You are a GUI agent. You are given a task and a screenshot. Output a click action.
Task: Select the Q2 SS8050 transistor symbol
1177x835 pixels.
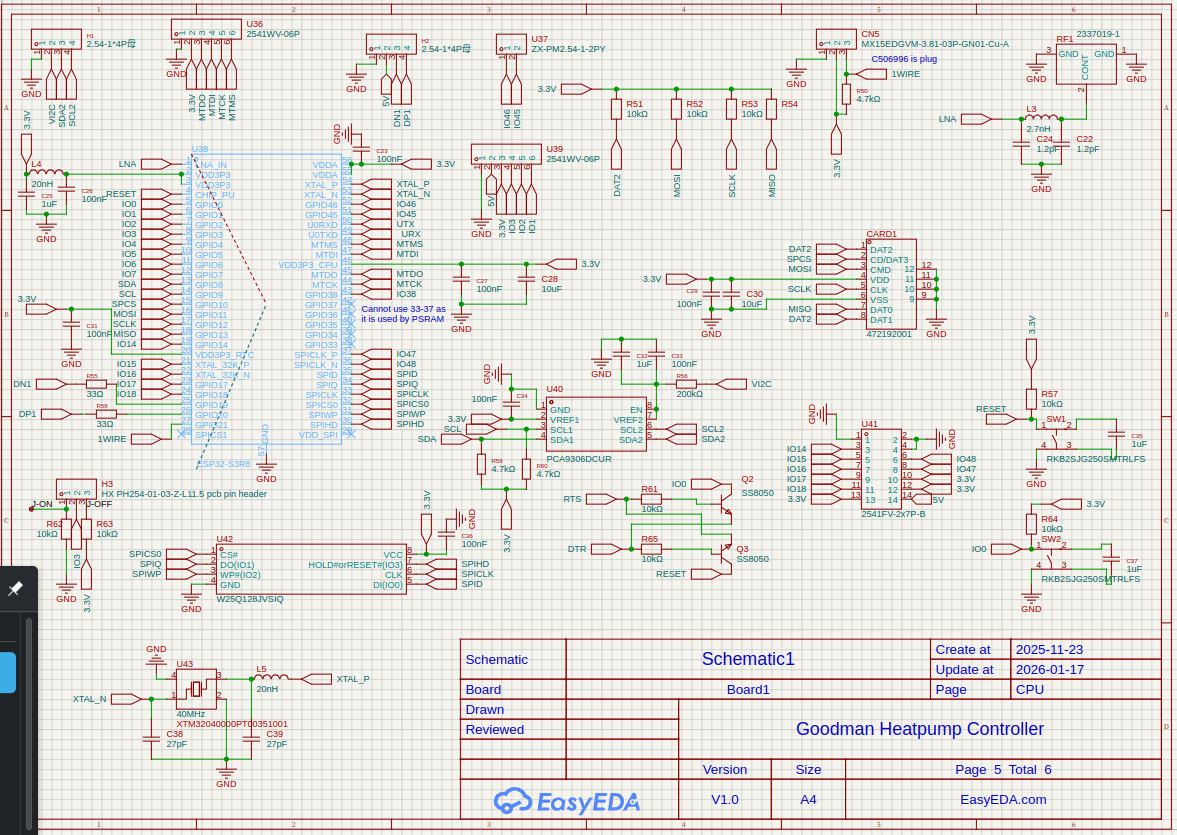pos(724,492)
